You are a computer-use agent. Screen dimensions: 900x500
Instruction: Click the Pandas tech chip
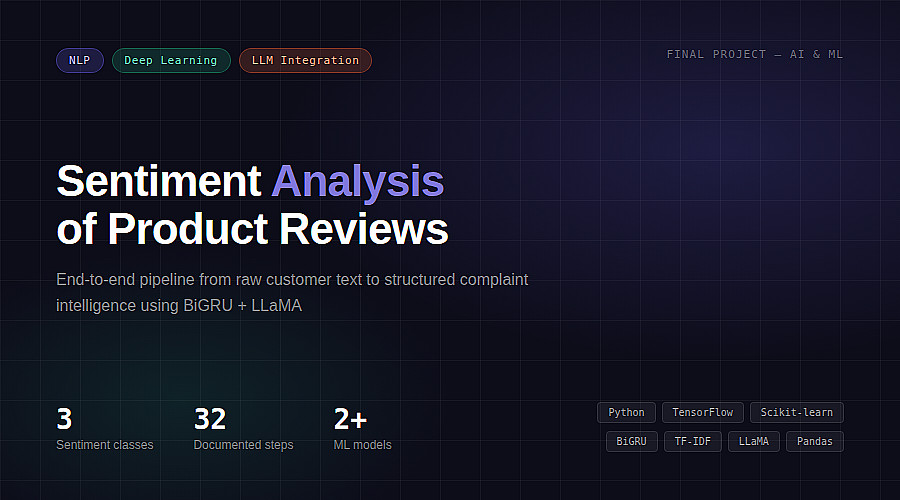click(x=814, y=441)
